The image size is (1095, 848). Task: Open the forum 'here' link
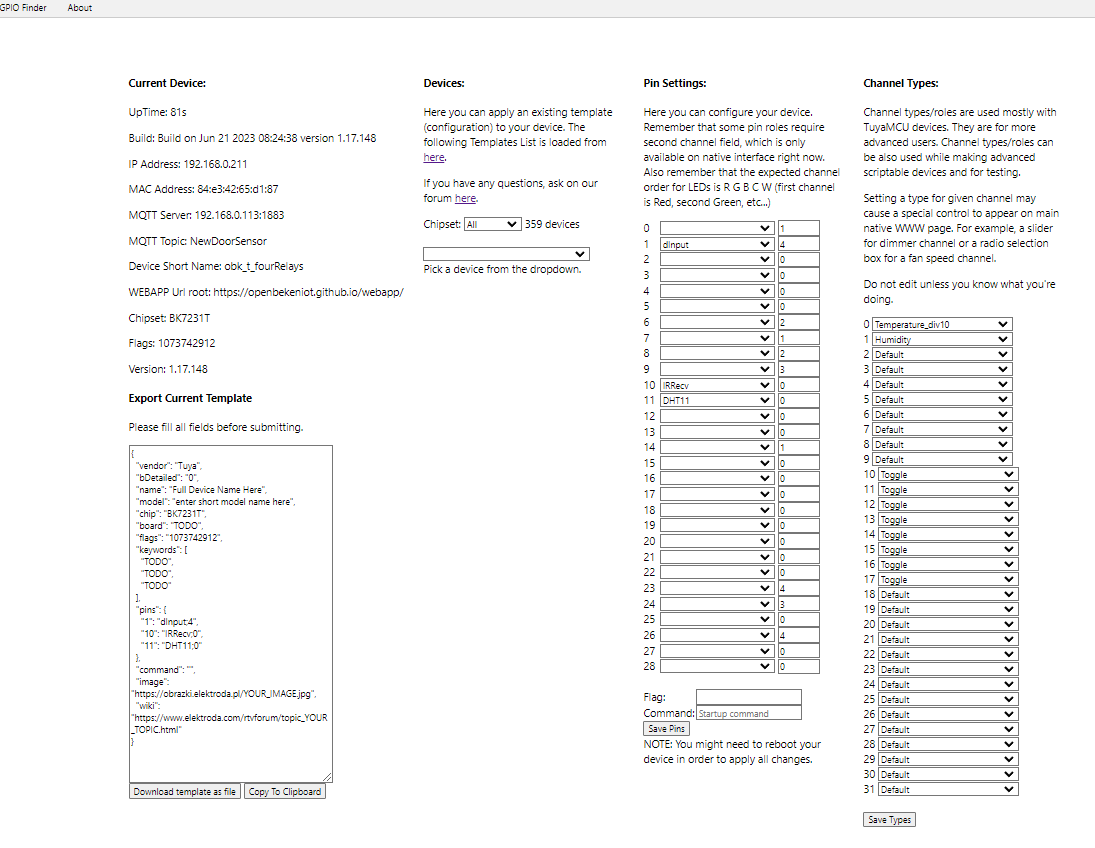pos(465,198)
